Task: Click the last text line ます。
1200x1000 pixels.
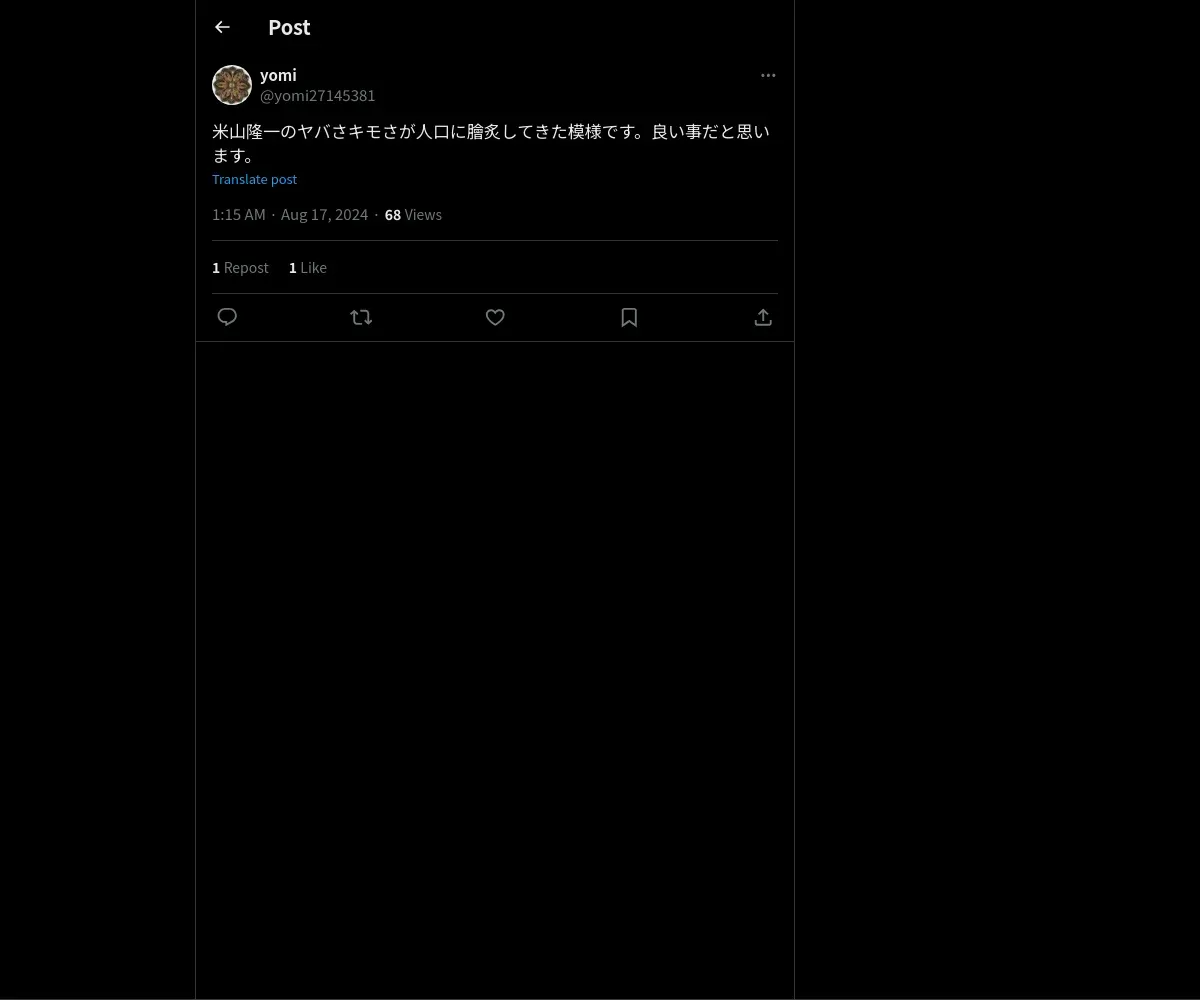Action: coord(234,155)
